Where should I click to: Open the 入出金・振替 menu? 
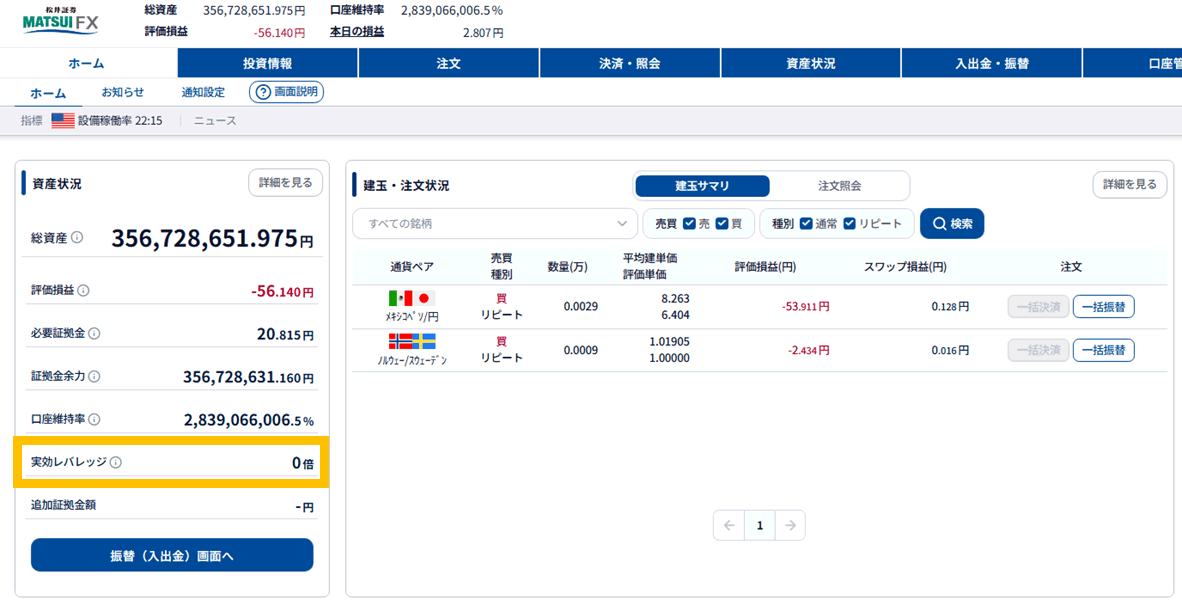991,63
